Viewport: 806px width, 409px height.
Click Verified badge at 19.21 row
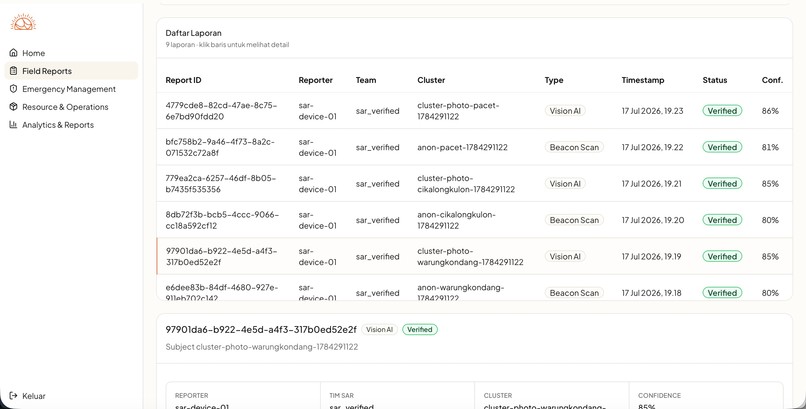(722, 184)
